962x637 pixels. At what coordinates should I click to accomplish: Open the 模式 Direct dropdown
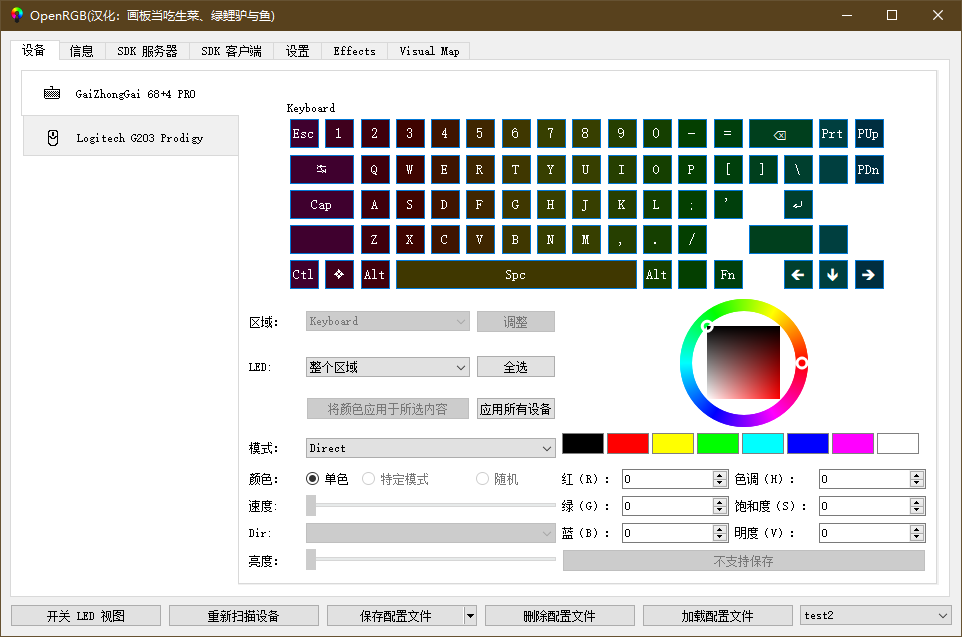[430, 448]
